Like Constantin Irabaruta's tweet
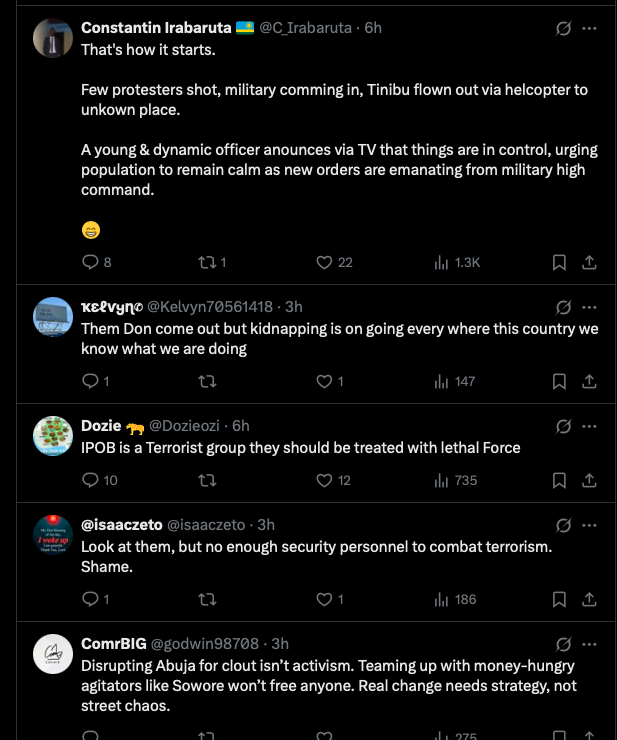This screenshot has width=617, height=740. pos(324,263)
